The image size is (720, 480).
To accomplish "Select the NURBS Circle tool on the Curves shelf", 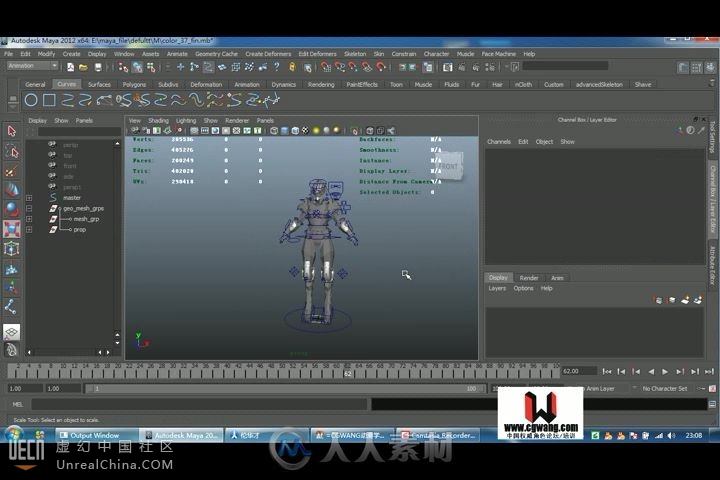I will 31,100.
